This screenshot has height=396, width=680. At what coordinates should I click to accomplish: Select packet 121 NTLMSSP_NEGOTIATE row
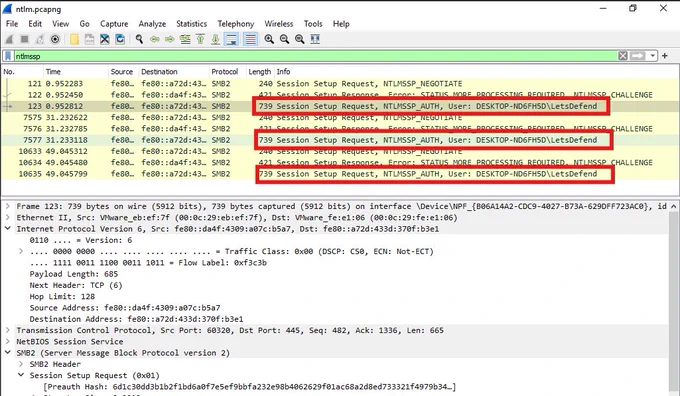pyautogui.click(x=340, y=84)
